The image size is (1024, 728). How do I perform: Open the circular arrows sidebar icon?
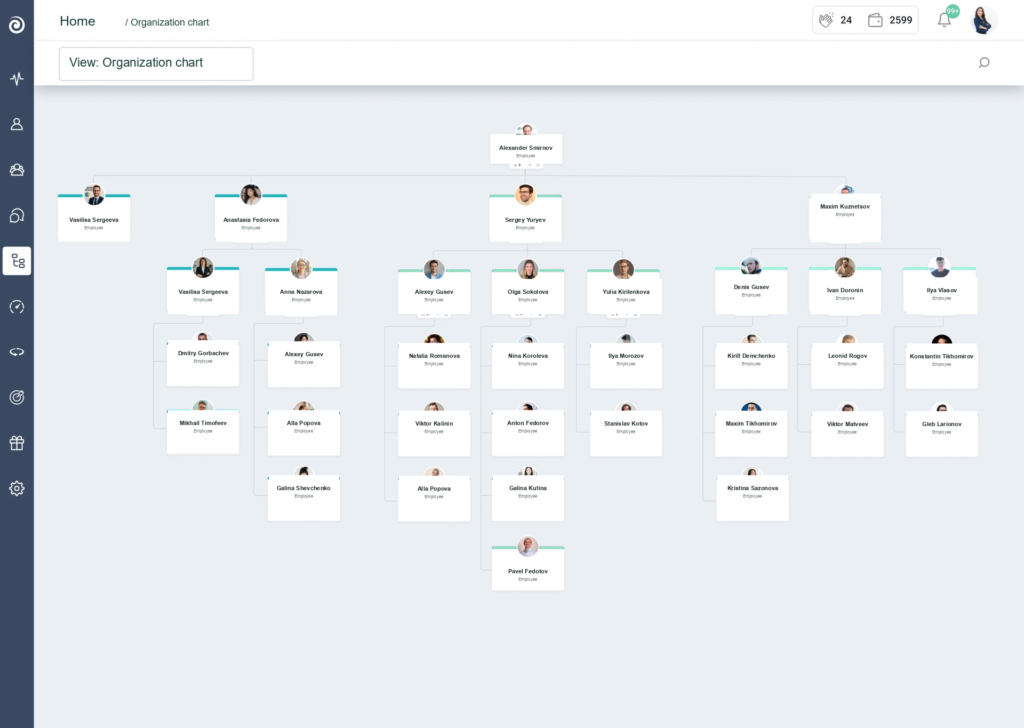click(17, 352)
